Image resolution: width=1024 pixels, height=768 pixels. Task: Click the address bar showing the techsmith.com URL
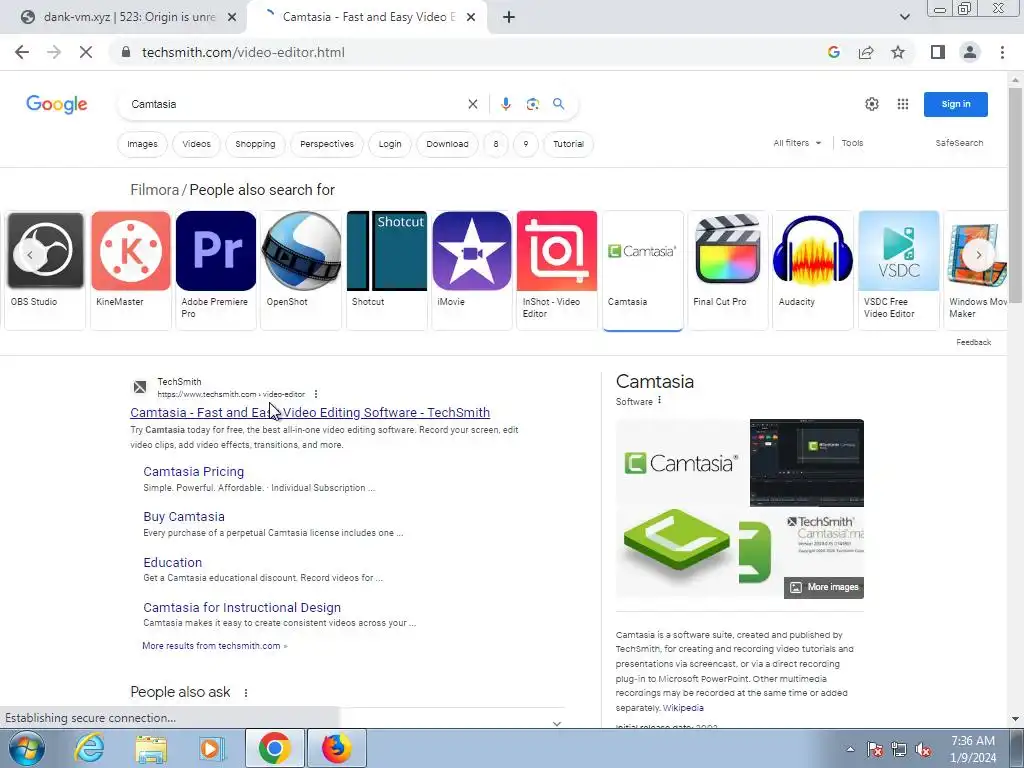click(x=243, y=52)
